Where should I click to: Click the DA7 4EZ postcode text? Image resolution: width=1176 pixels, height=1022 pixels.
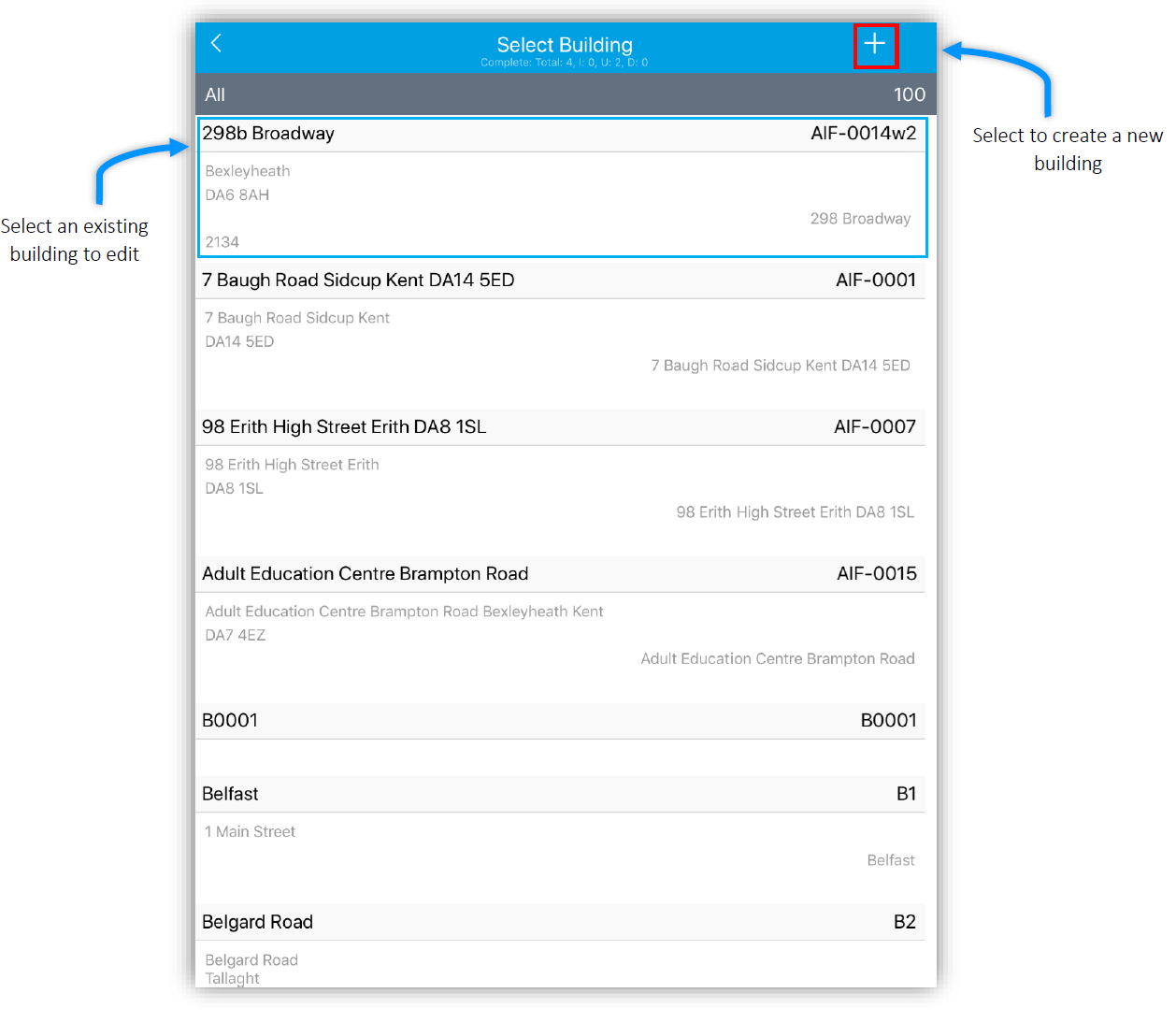pyautogui.click(x=236, y=636)
